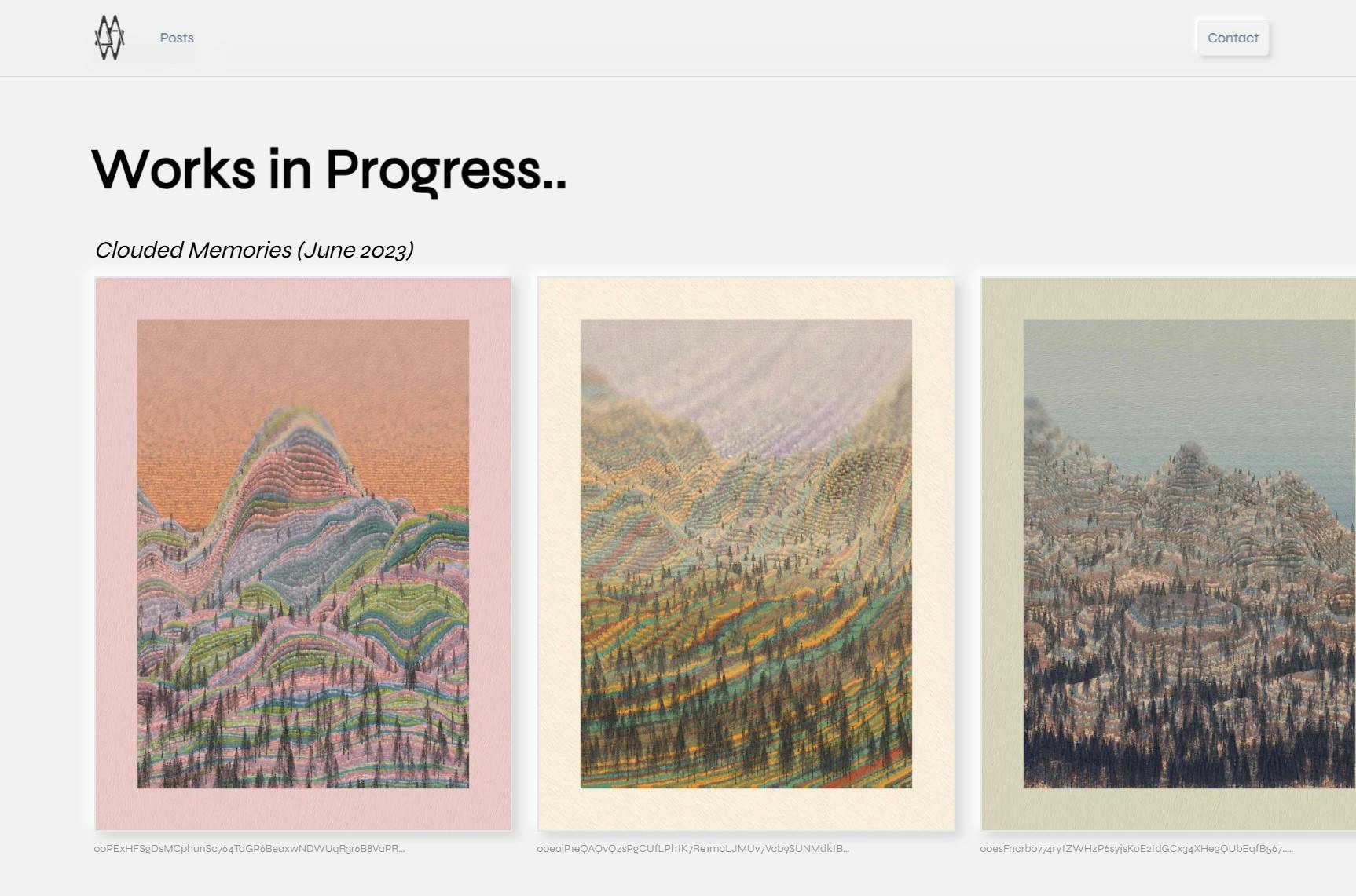Click the pink mat border of first artwork
Screen dimensions: 1356x896
click(x=116, y=554)
